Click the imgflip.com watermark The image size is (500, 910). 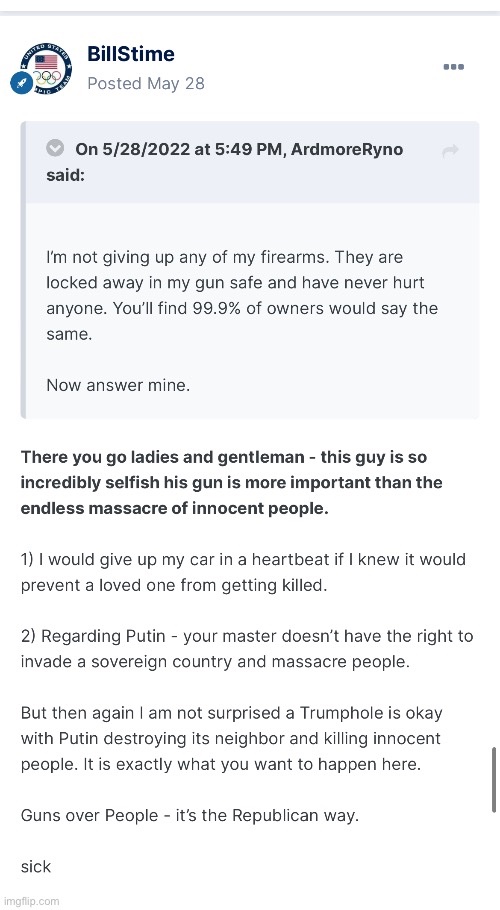pyautogui.click(x=30, y=901)
